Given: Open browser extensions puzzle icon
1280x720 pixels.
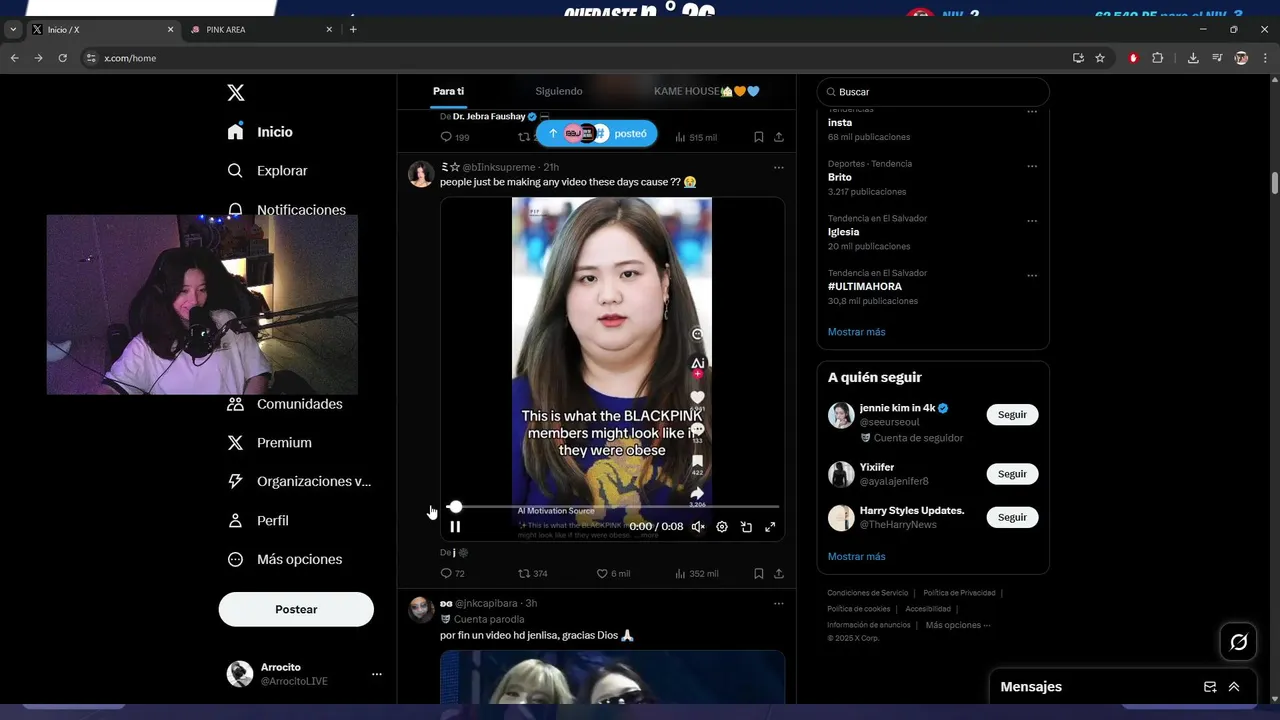Looking at the screenshot, I should [x=1157, y=58].
